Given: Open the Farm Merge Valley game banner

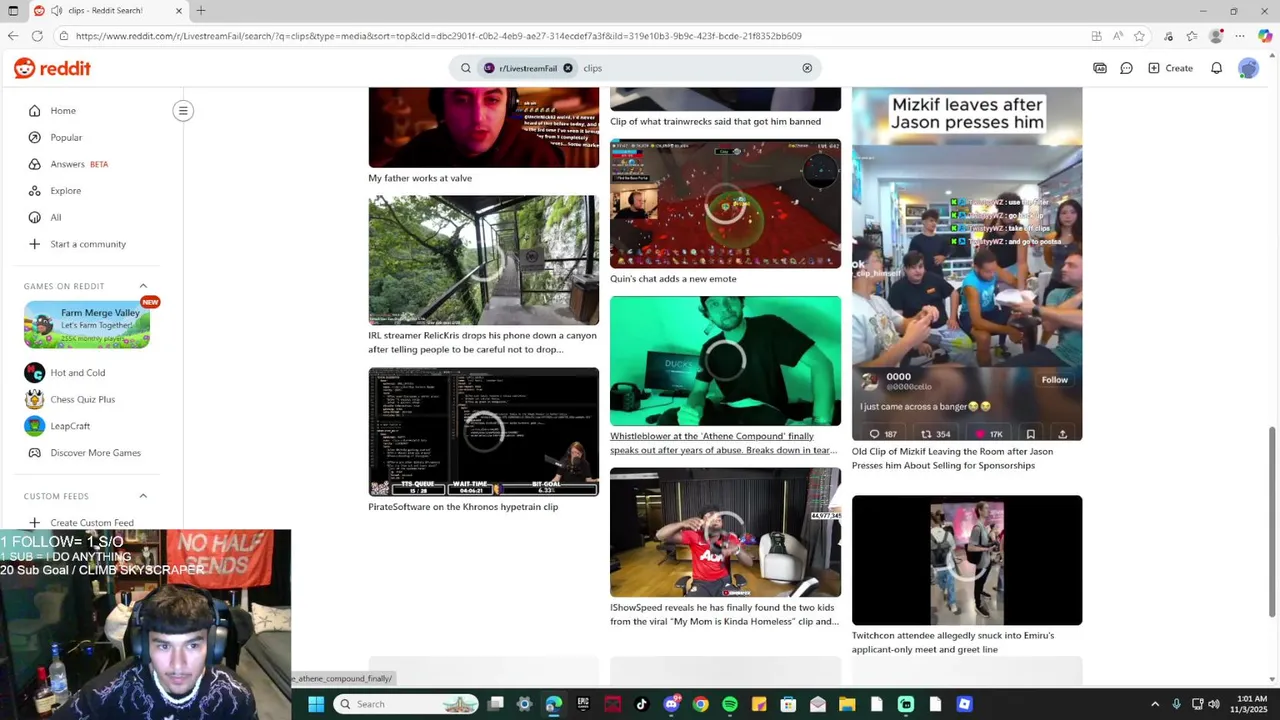Looking at the screenshot, I should [87, 325].
